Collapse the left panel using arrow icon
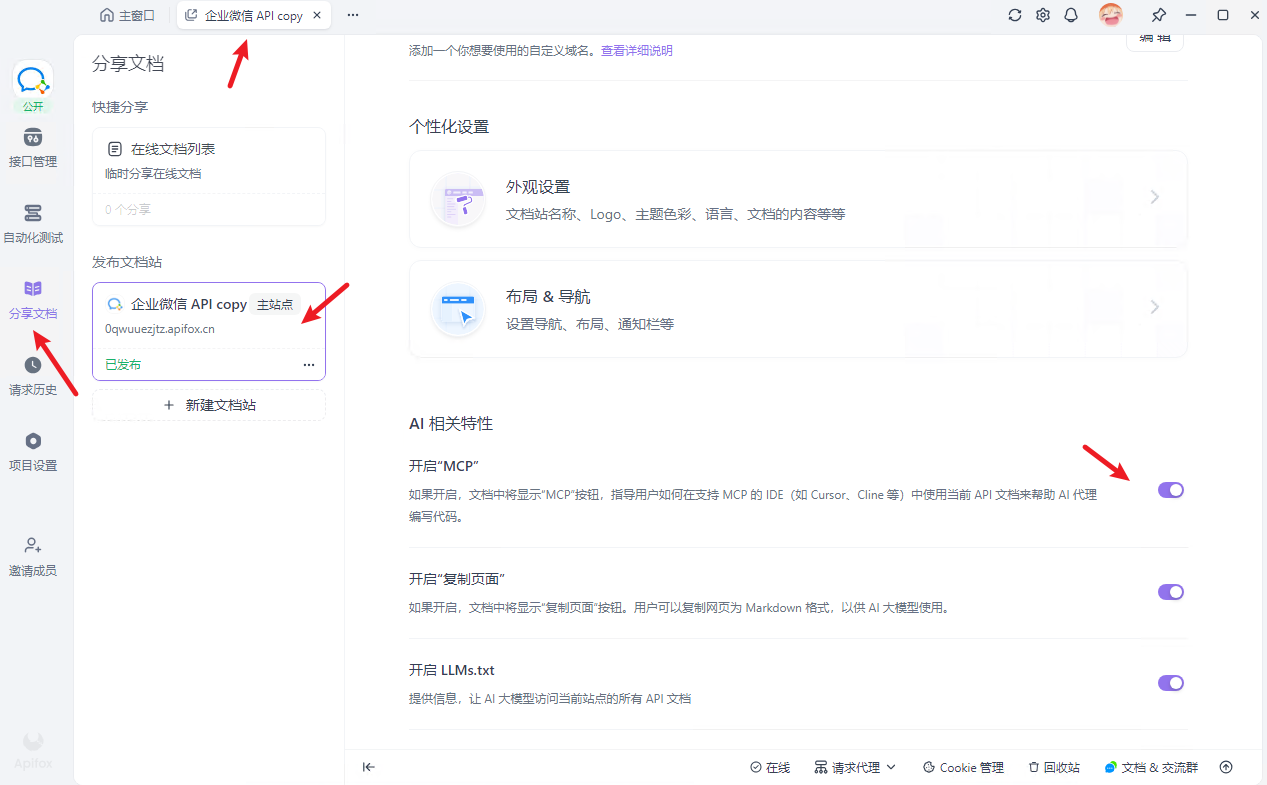The width and height of the screenshot is (1267, 785). (x=369, y=767)
